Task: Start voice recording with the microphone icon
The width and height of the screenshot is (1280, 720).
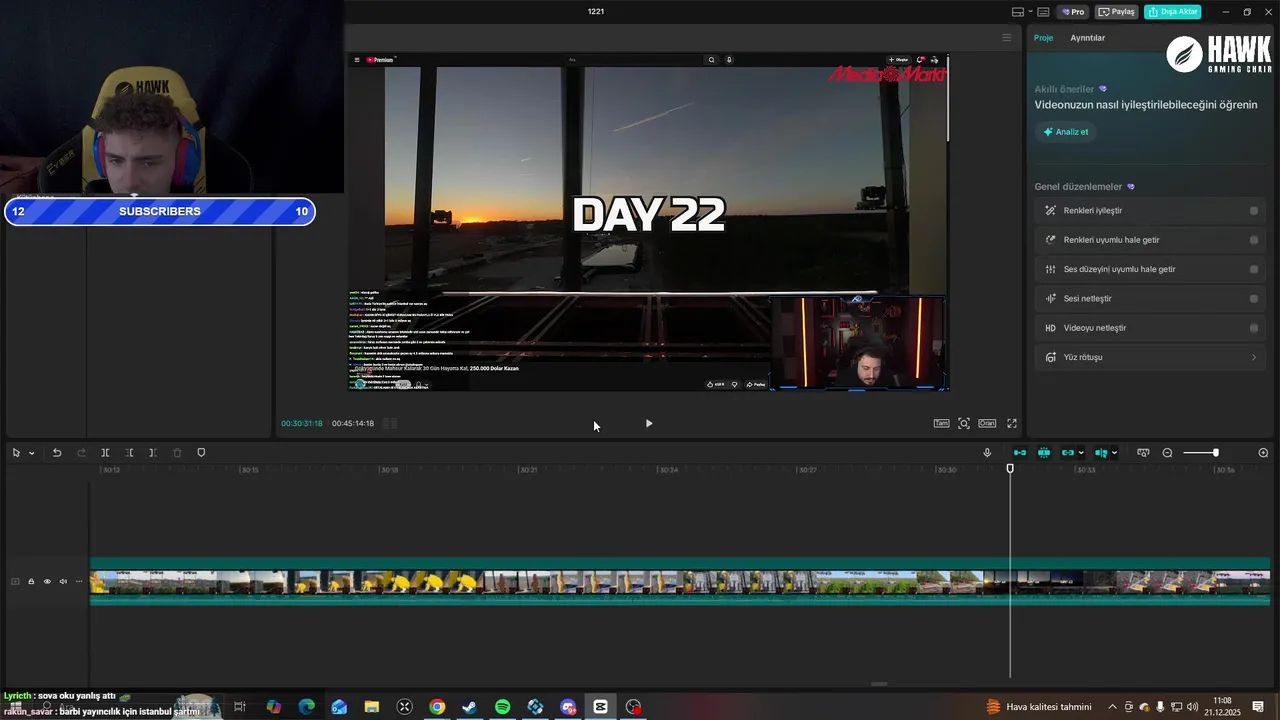Action: pos(987,453)
